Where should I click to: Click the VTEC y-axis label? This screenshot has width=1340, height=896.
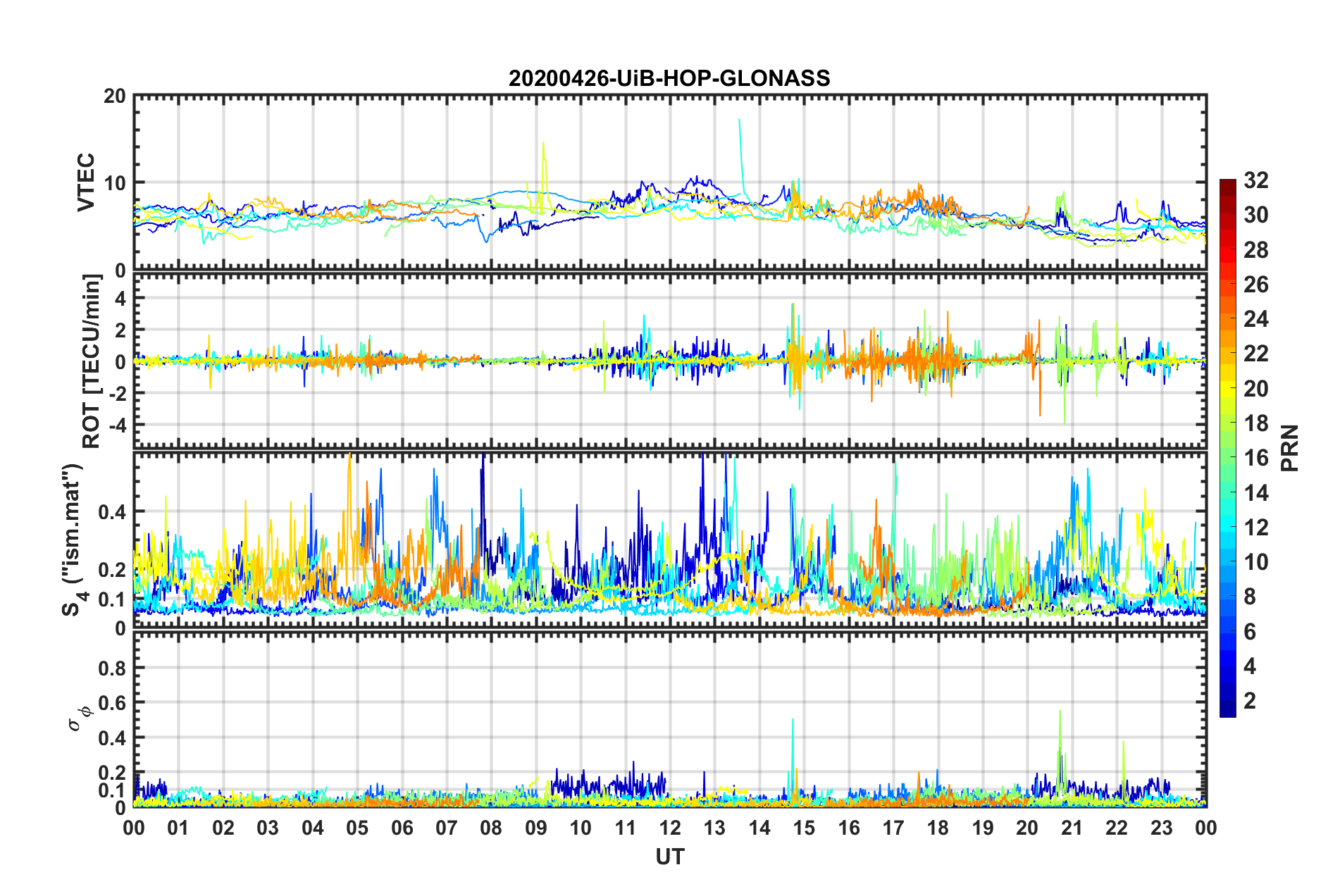tap(86, 182)
